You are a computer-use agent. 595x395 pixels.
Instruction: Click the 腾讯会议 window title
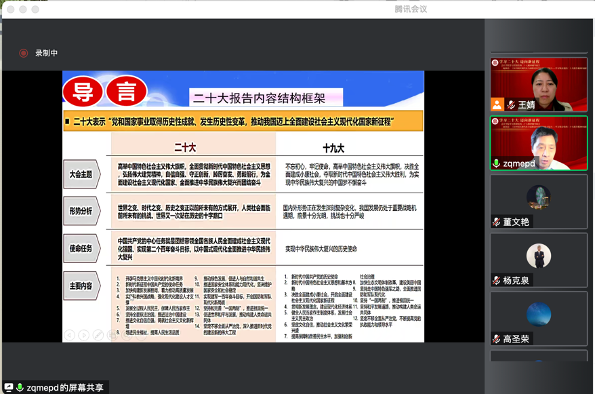(411, 9)
